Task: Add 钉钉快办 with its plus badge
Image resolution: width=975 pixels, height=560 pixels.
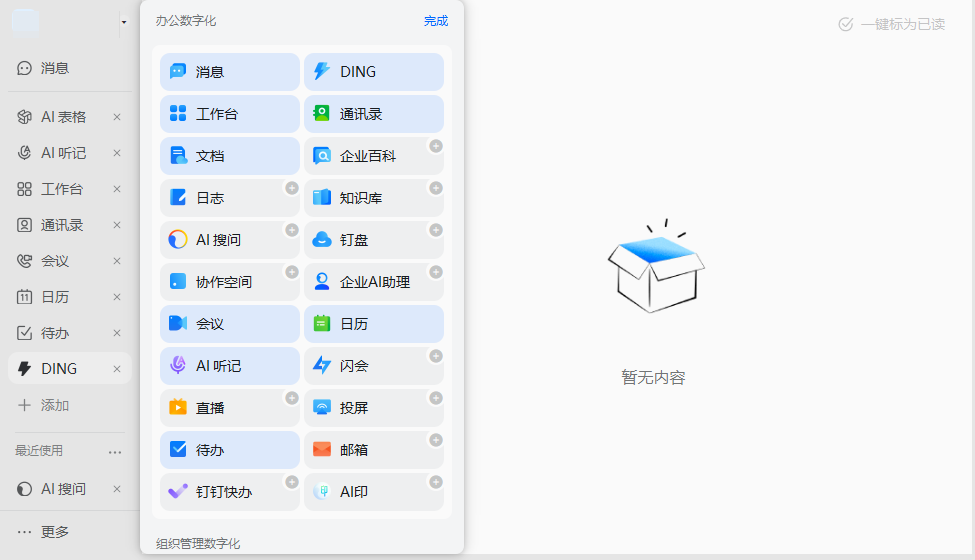Action: click(292, 482)
